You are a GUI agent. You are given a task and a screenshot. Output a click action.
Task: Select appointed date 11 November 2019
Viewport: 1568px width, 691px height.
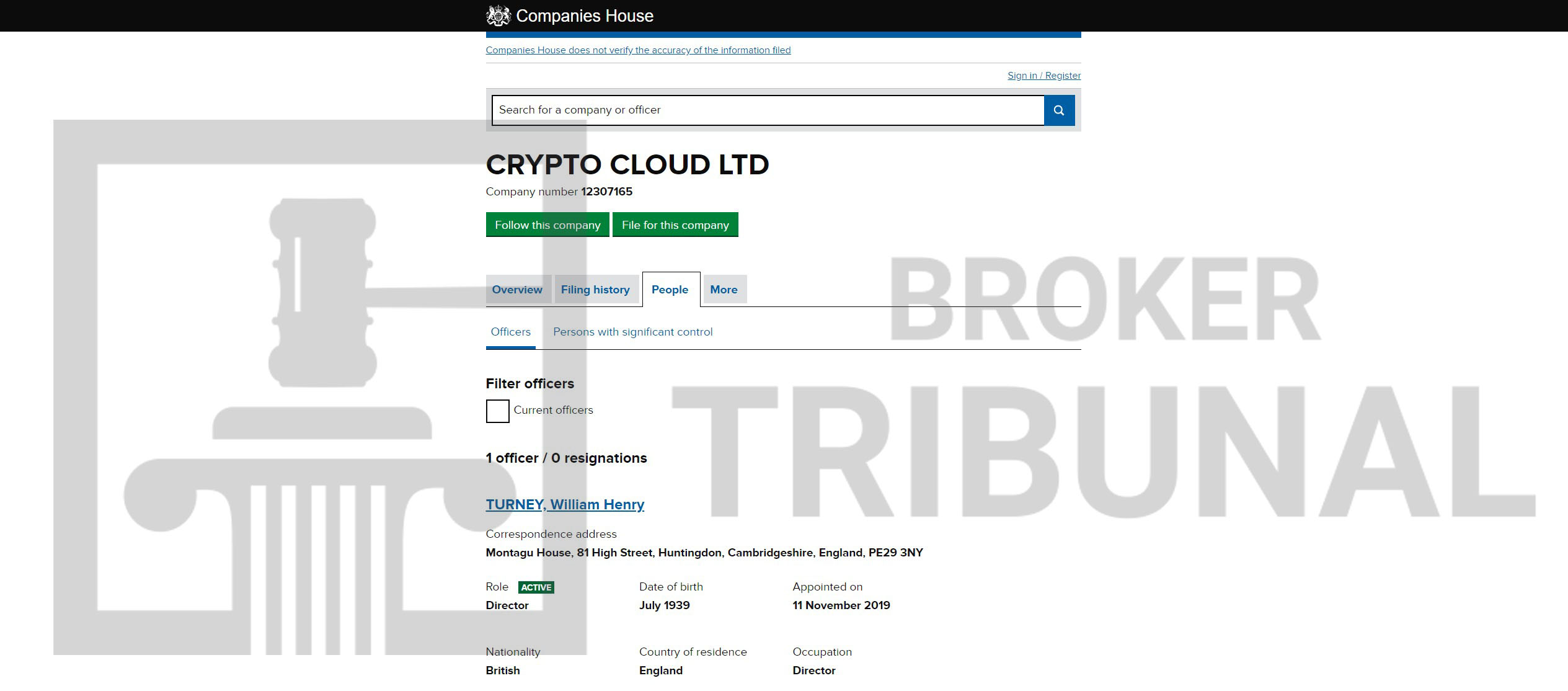point(841,605)
